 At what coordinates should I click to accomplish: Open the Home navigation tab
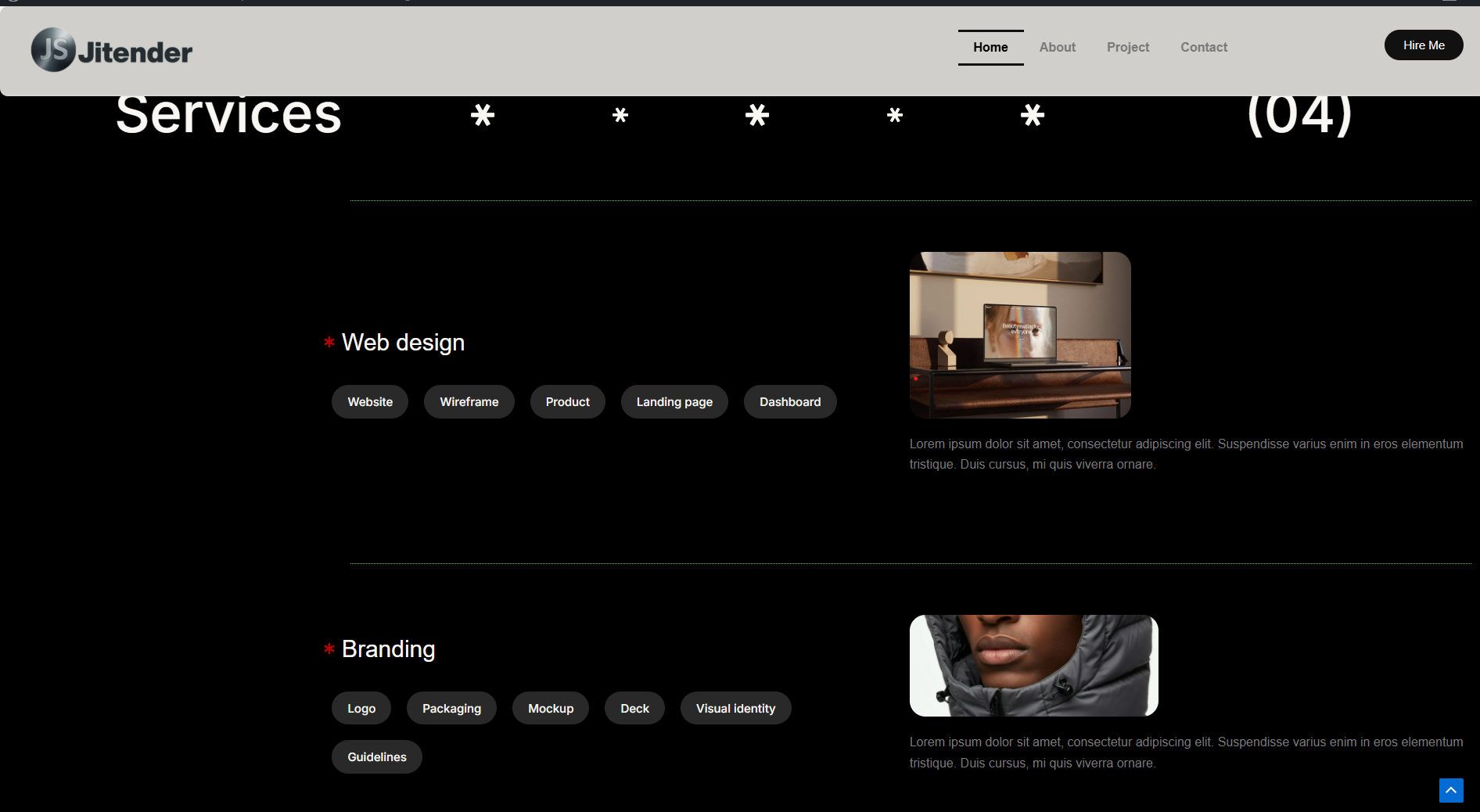pyautogui.click(x=990, y=47)
